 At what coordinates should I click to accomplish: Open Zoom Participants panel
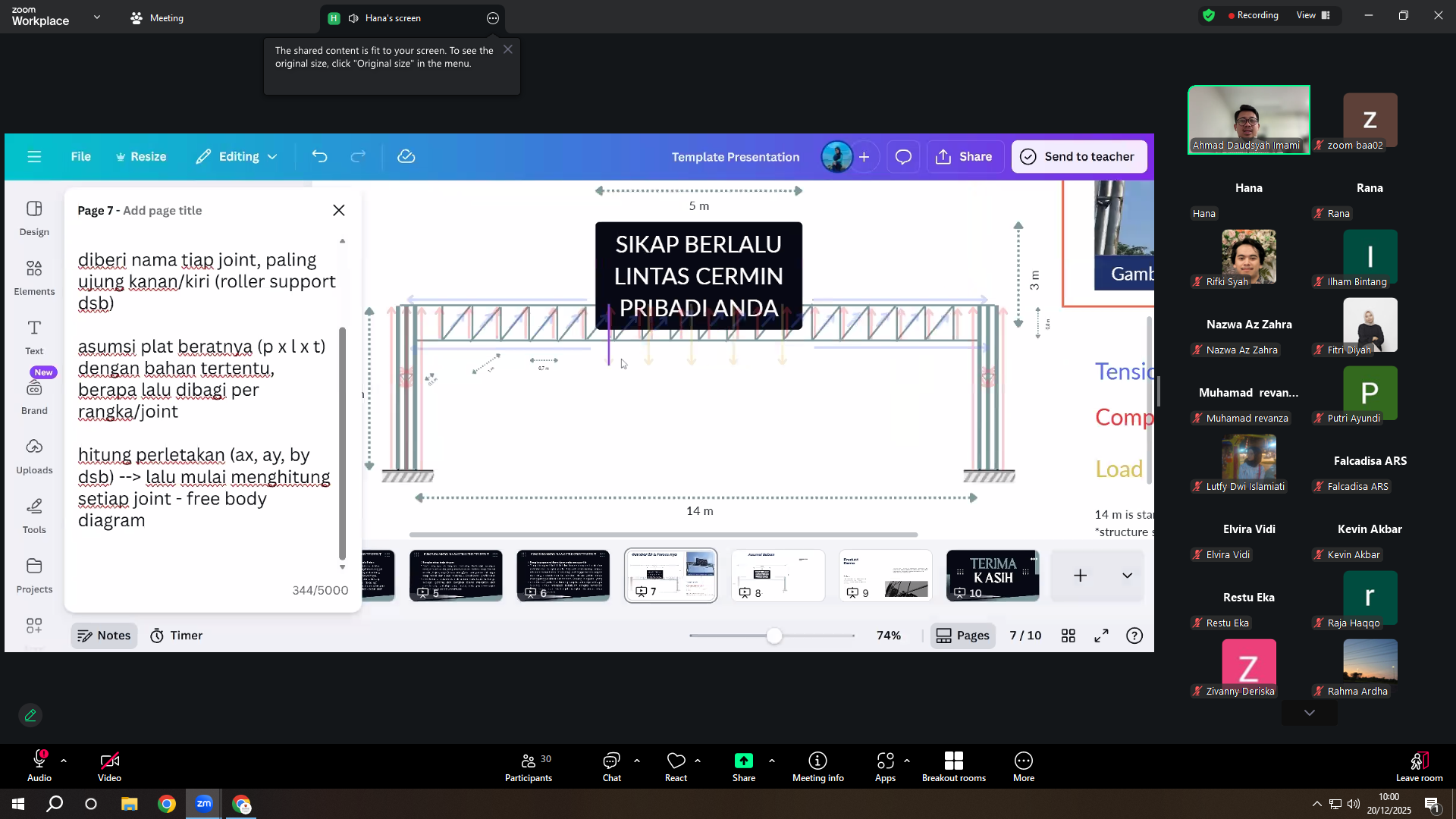coord(529,767)
